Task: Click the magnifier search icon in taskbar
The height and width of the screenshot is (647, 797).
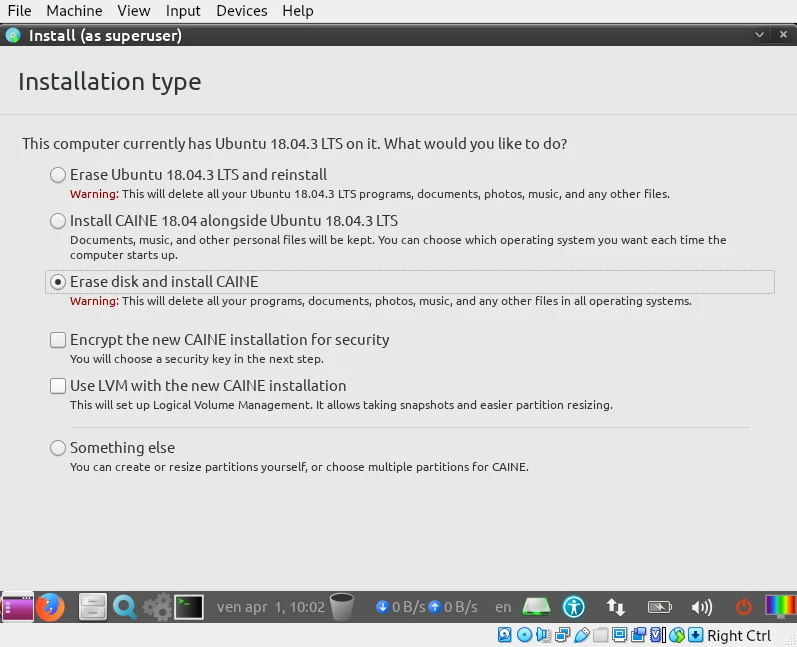Action: pyautogui.click(x=124, y=606)
